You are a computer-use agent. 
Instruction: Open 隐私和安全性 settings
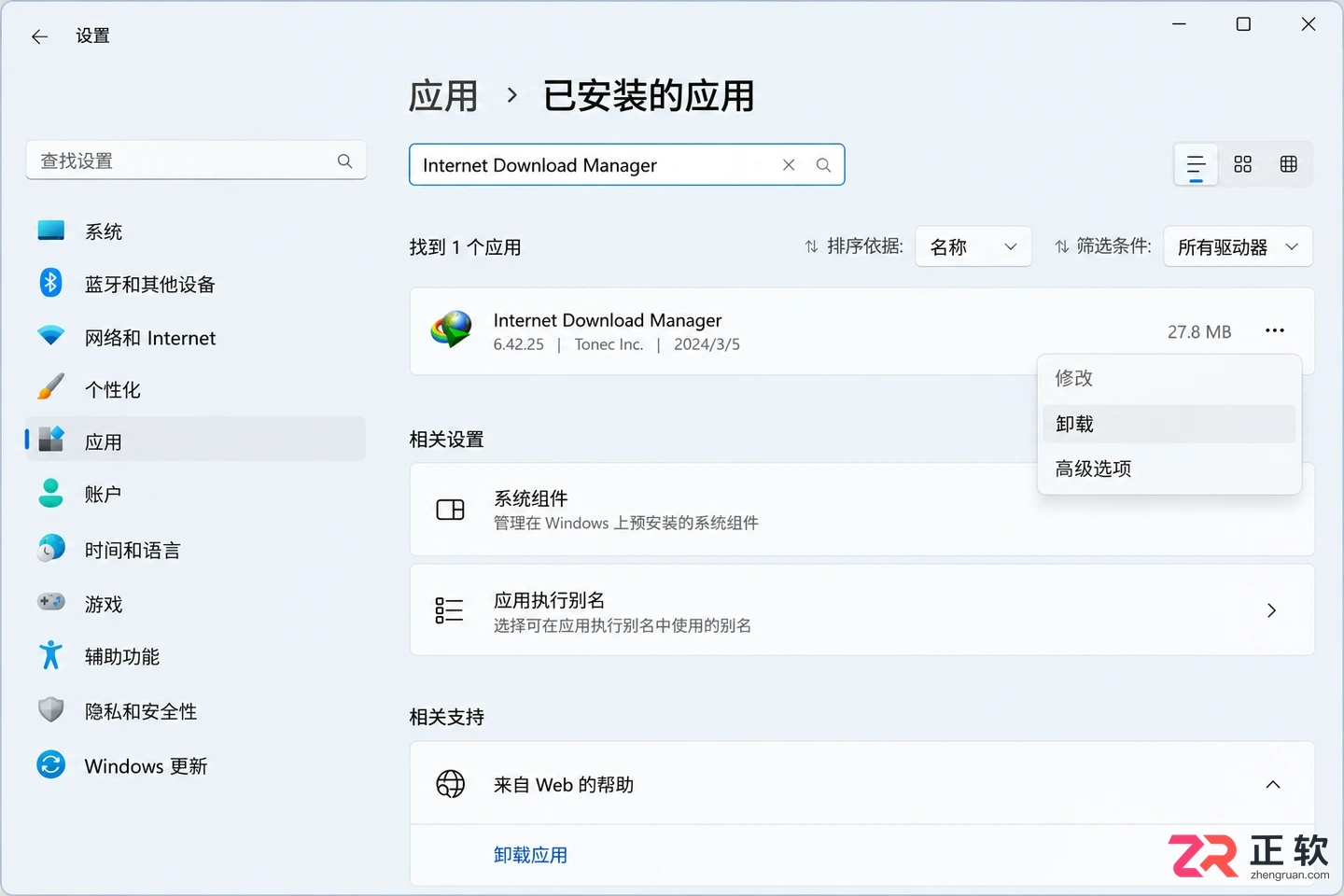[x=195, y=711]
